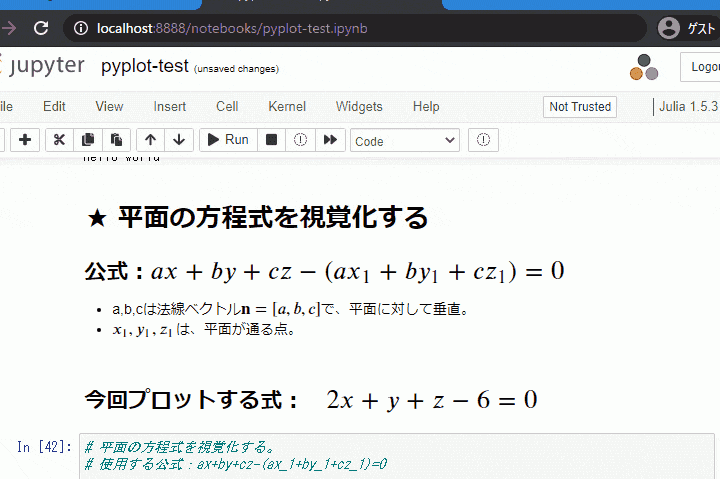Screen dimensions: 720x479
Task: Insert a cell below with the plus icon
Action: point(25,140)
